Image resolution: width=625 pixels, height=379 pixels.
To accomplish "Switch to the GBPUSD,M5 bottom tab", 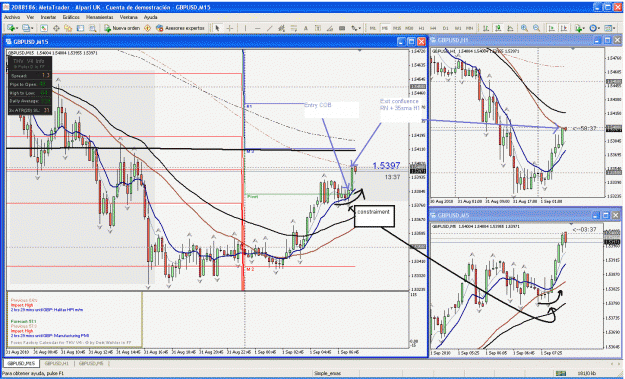I will 90,363.
